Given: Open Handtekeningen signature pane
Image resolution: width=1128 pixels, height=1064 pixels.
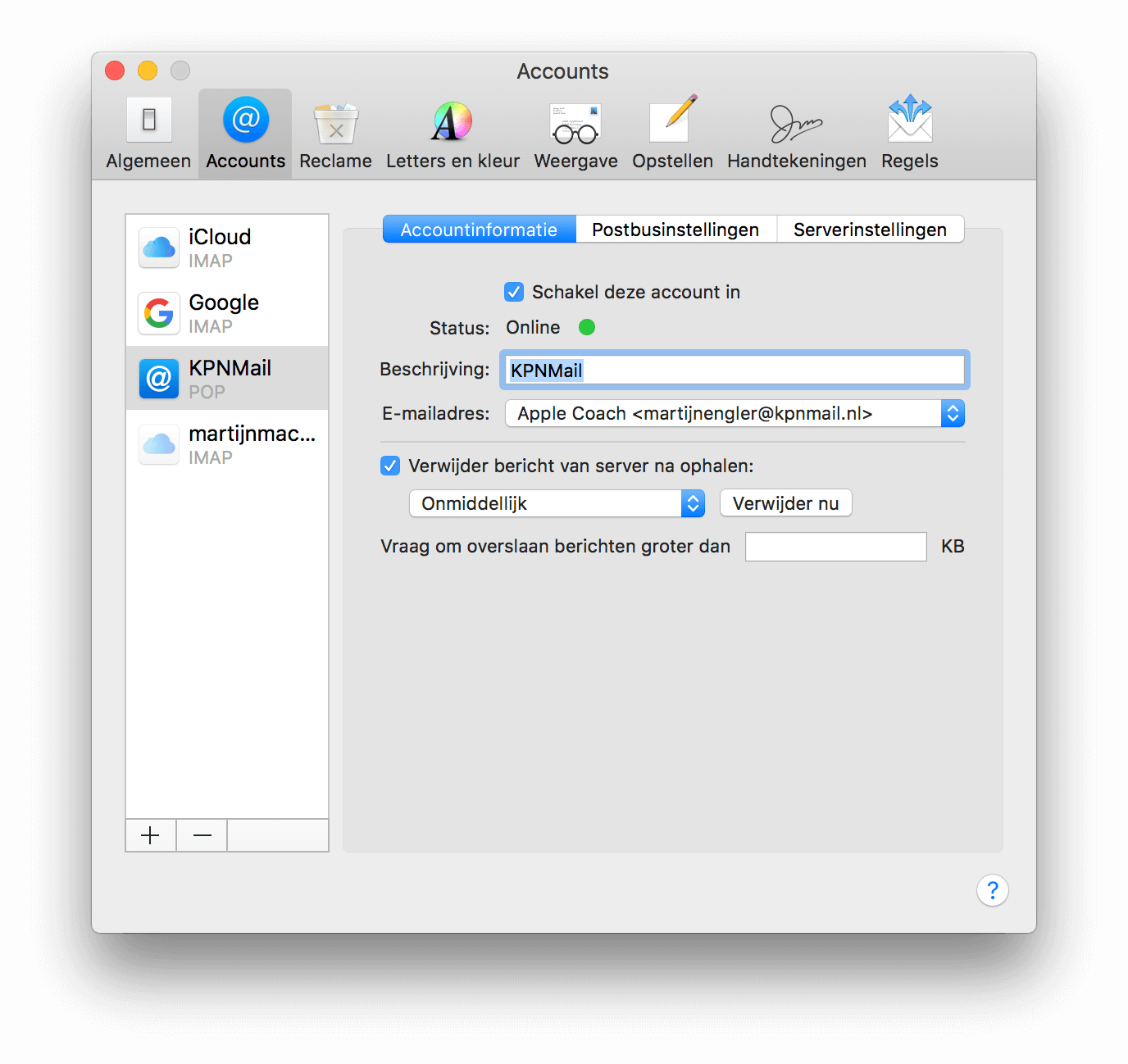Looking at the screenshot, I should (796, 134).
